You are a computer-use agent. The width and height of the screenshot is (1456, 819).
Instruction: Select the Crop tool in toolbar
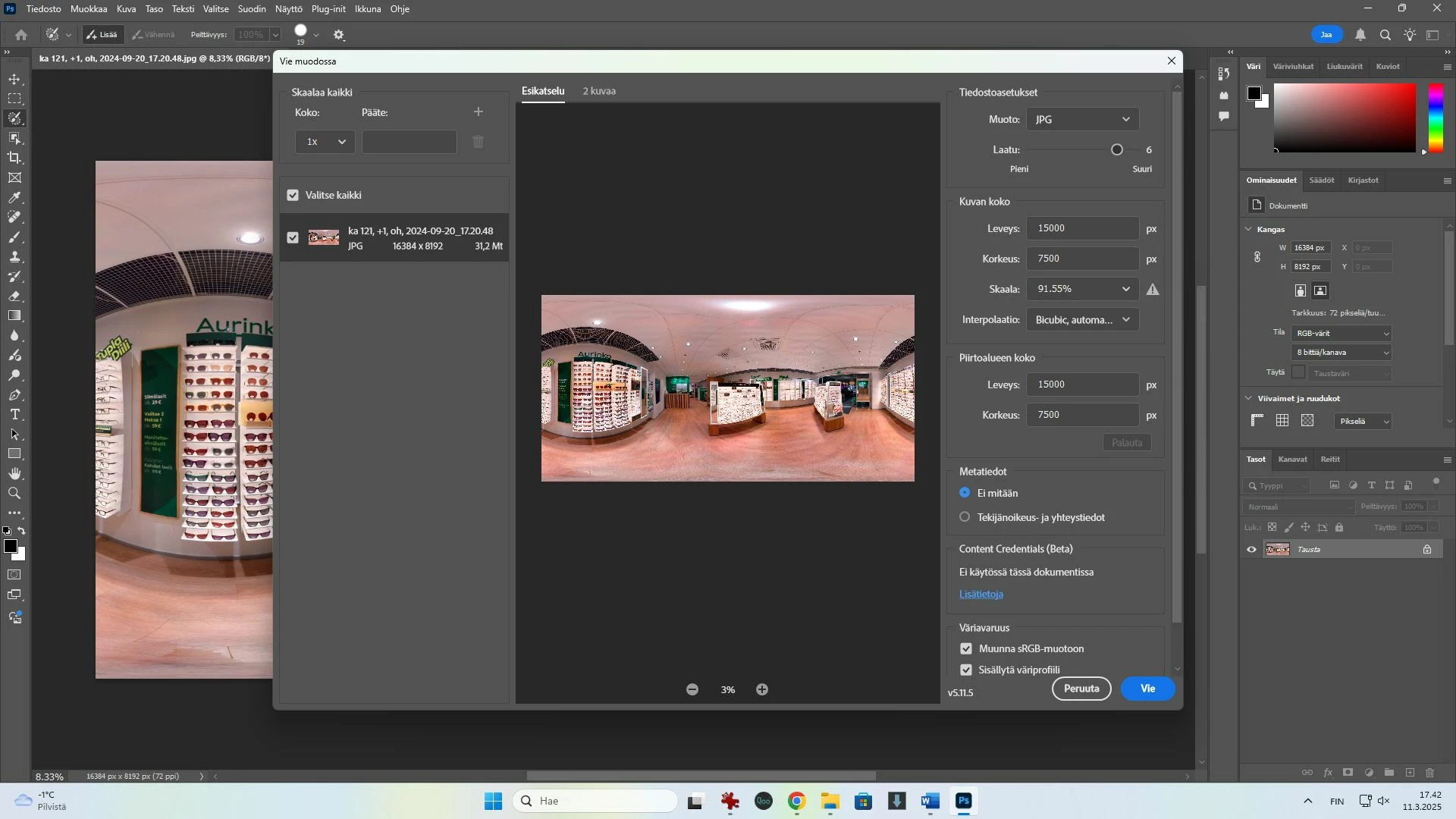tap(14, 158)
